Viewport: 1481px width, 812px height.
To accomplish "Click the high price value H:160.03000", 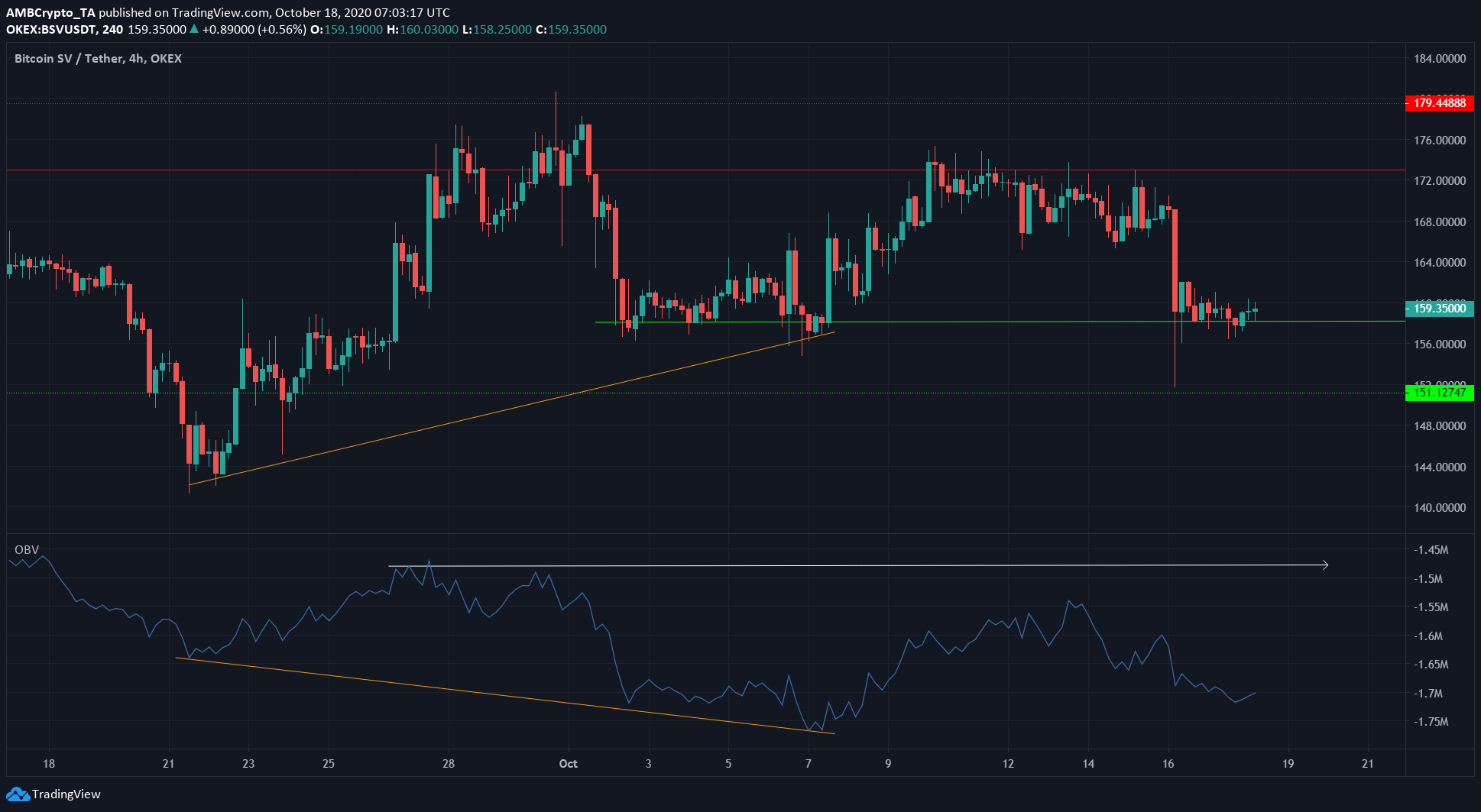I will coord(423,30).
